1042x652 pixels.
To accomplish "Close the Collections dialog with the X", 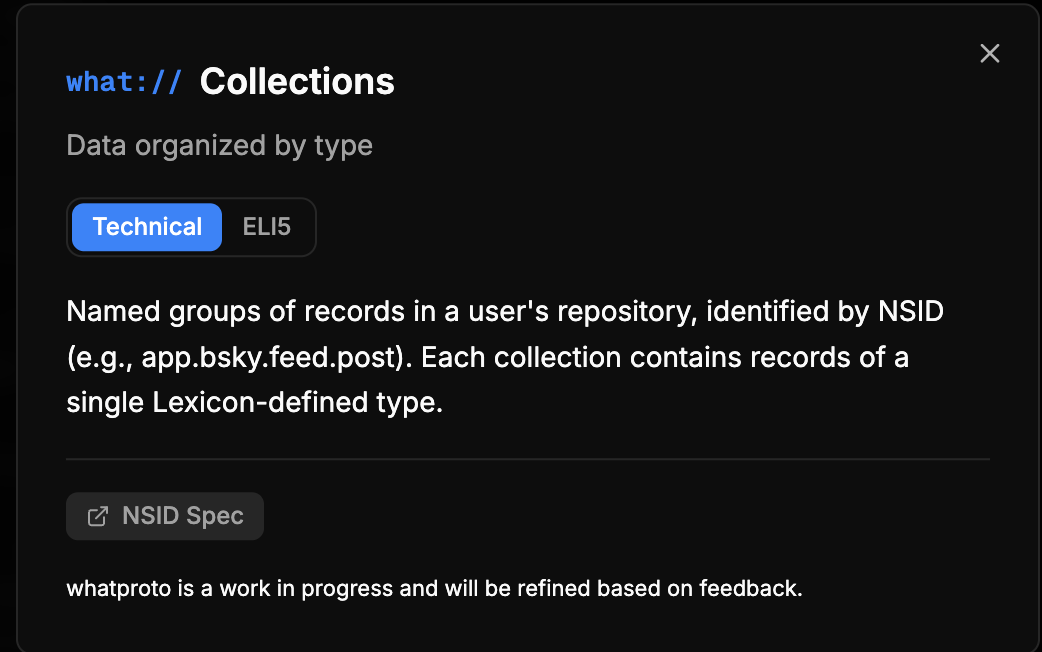I will click(989, 54).
